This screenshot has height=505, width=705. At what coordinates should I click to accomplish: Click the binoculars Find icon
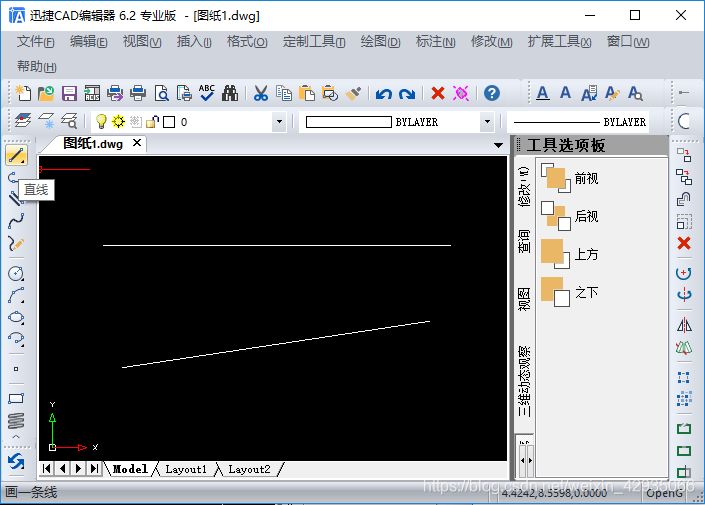(x=230, y=93)
